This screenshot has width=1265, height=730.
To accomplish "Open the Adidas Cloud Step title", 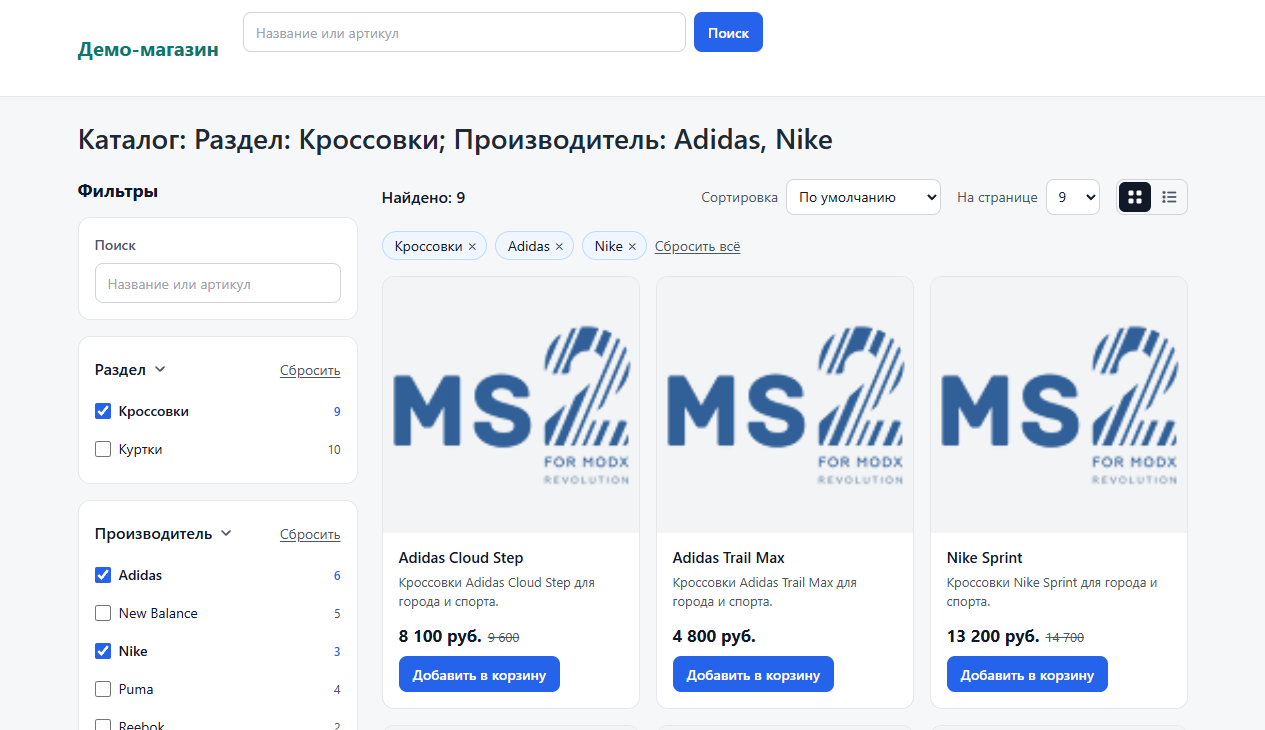I will (461, 558).
